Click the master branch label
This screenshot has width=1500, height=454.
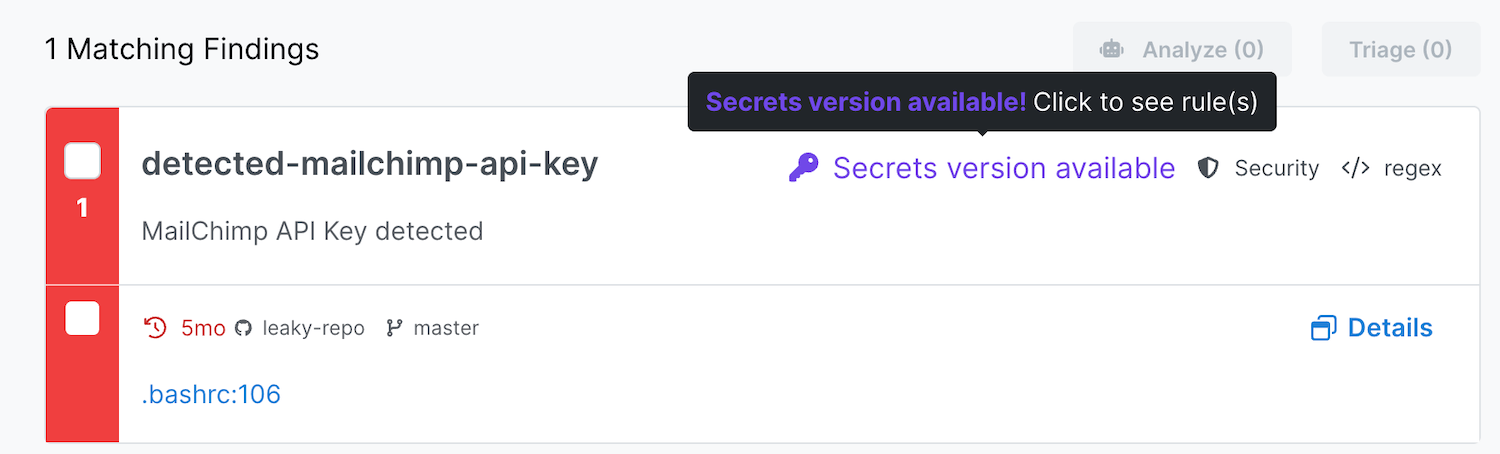coord(446,328)
